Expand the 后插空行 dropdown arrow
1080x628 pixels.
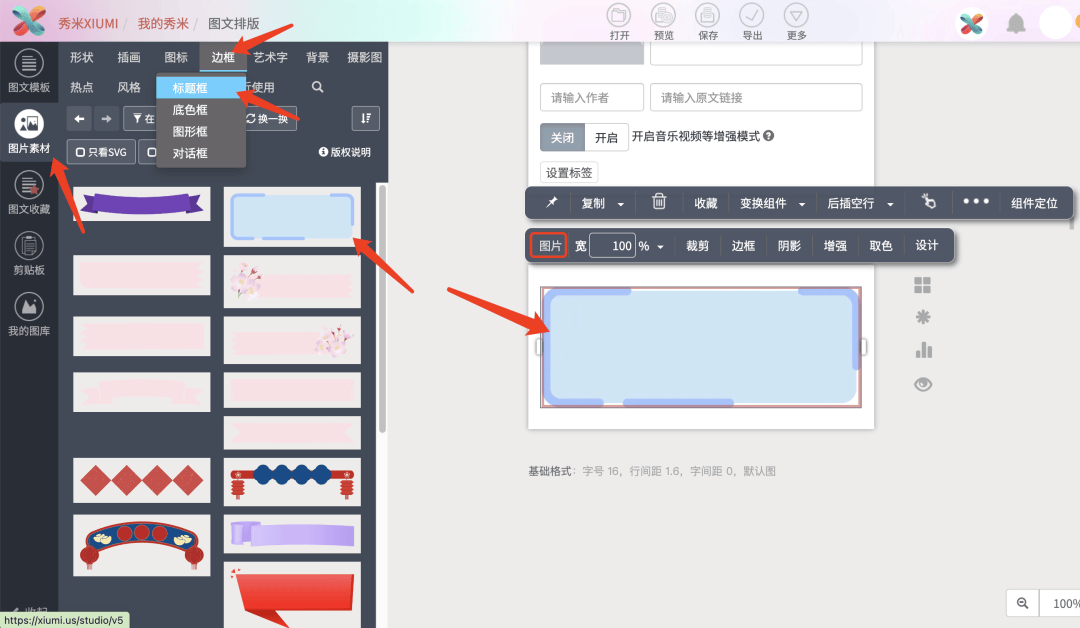[890, 202]
